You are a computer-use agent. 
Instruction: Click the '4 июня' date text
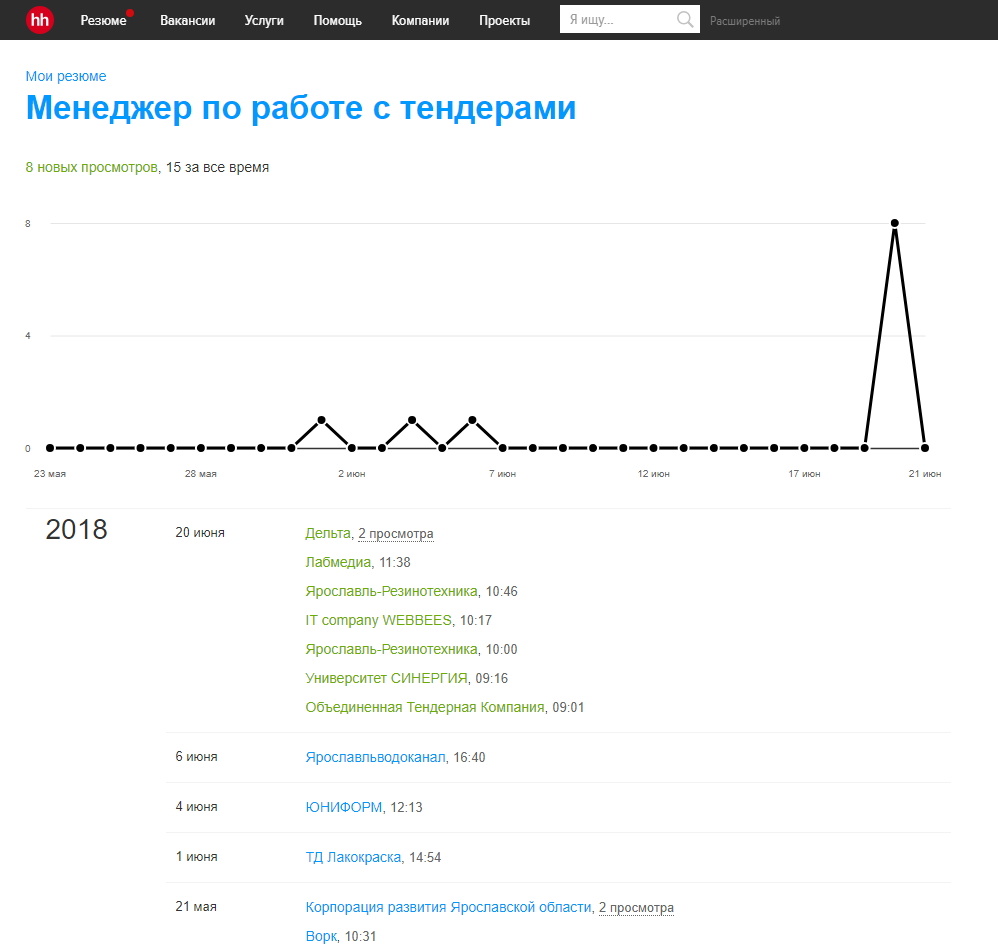pos(197,807)
